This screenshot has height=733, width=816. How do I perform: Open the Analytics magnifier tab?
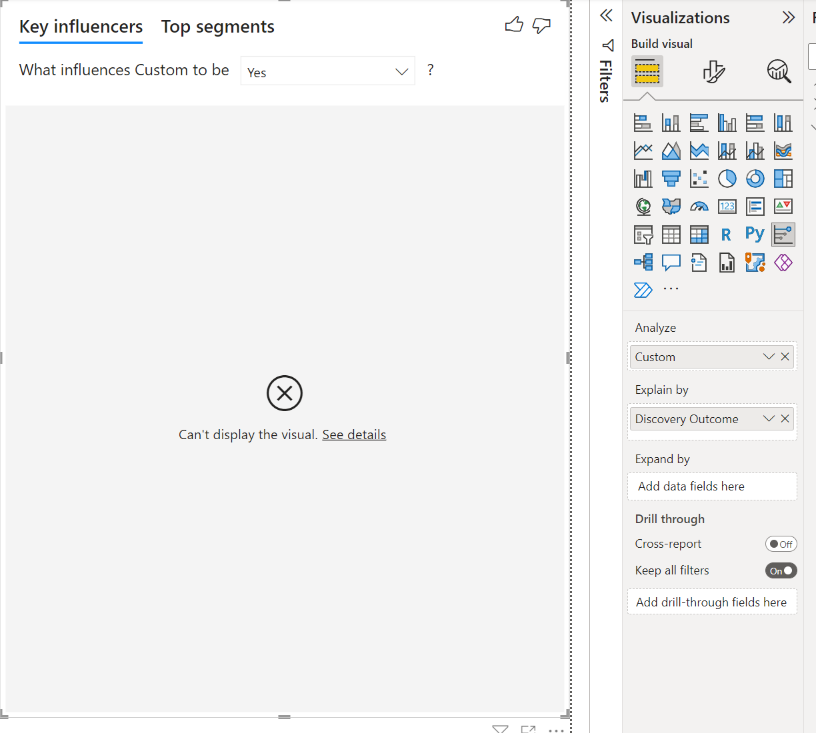click(x=779, y=71)
